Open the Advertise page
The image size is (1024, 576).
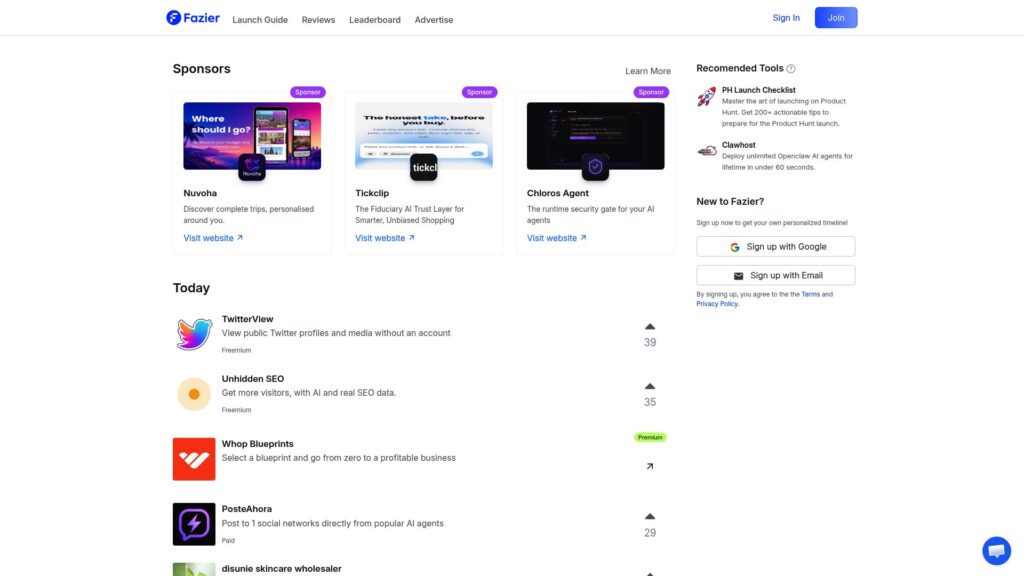tap(434, 20)
